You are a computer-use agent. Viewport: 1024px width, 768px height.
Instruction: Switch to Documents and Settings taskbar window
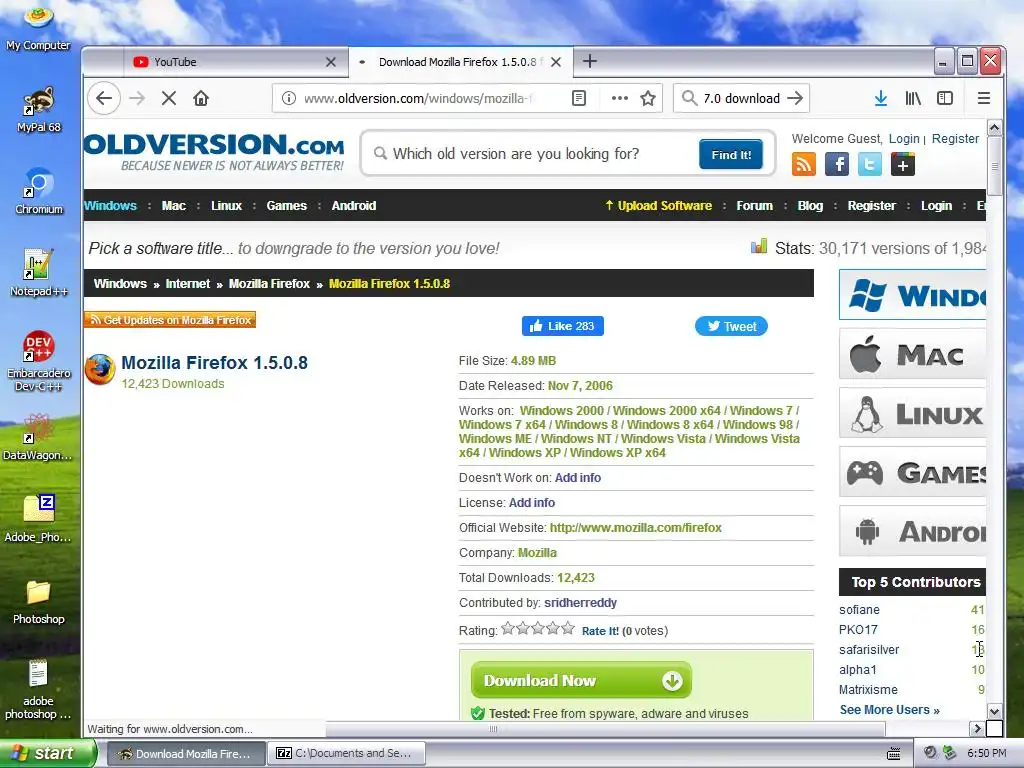pyautogui.click(x=347, y=754)
